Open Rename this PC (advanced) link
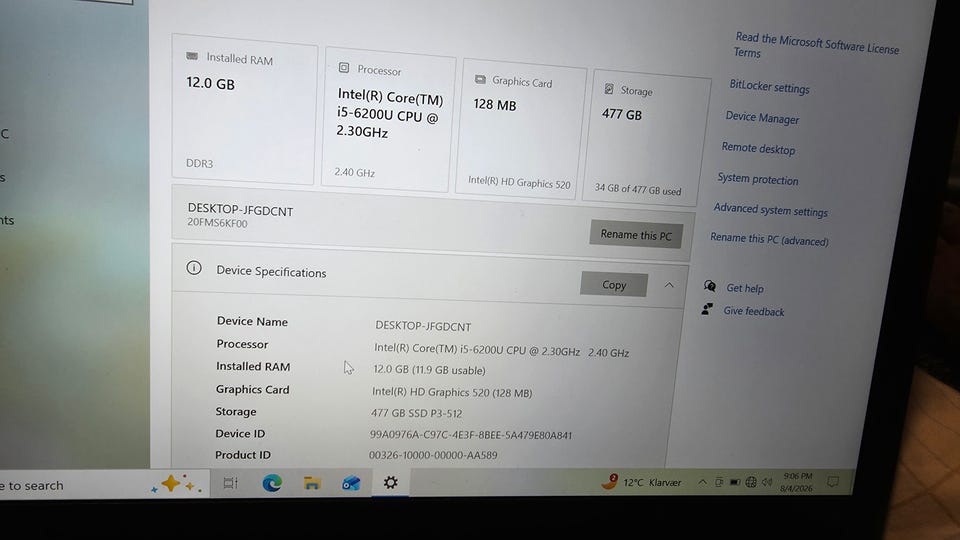Image resolution: width=960 pixels, height=540 pixels. (x=769, y=239)
